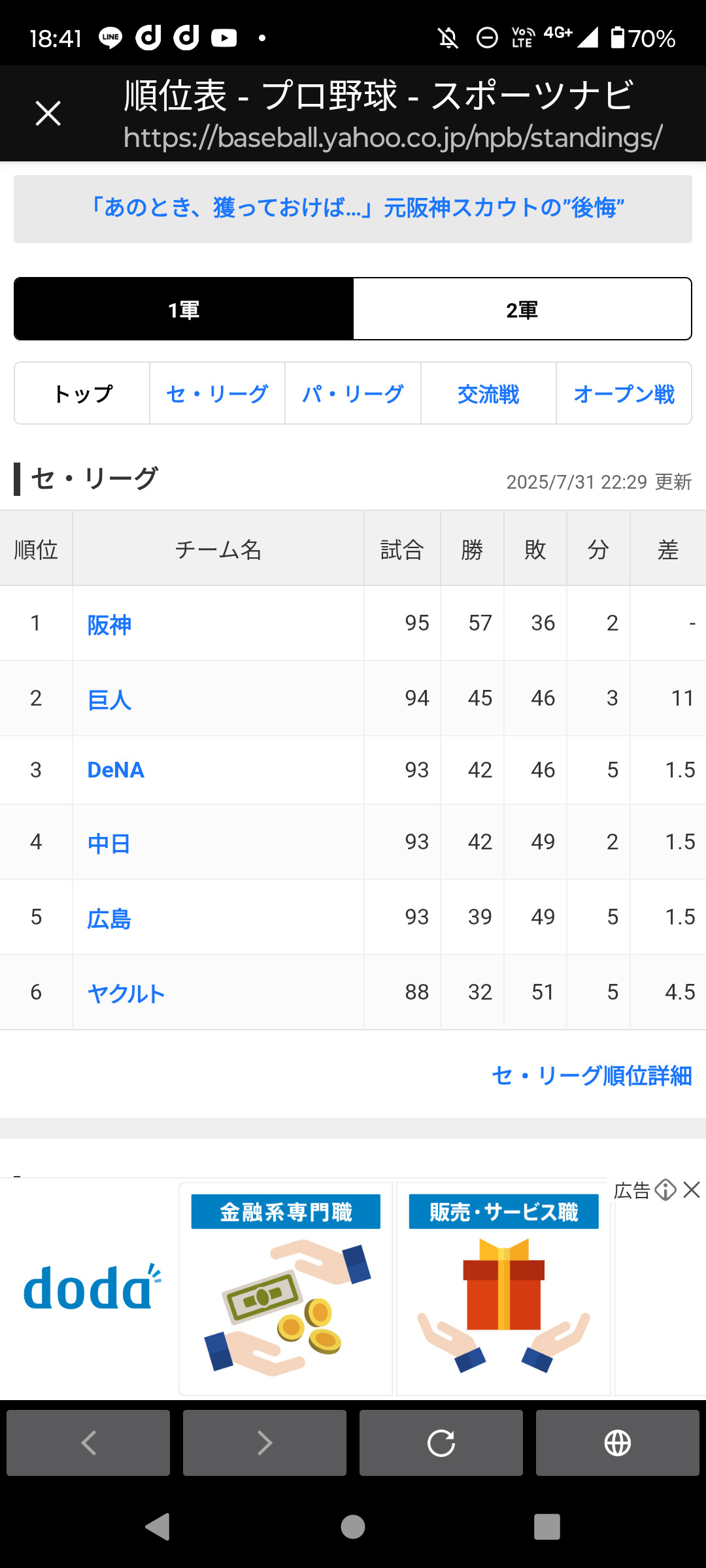Switch to the オープン戦 tab
Screen dimensions: 706x1568
pyautogui.click(x=624, y=394)
